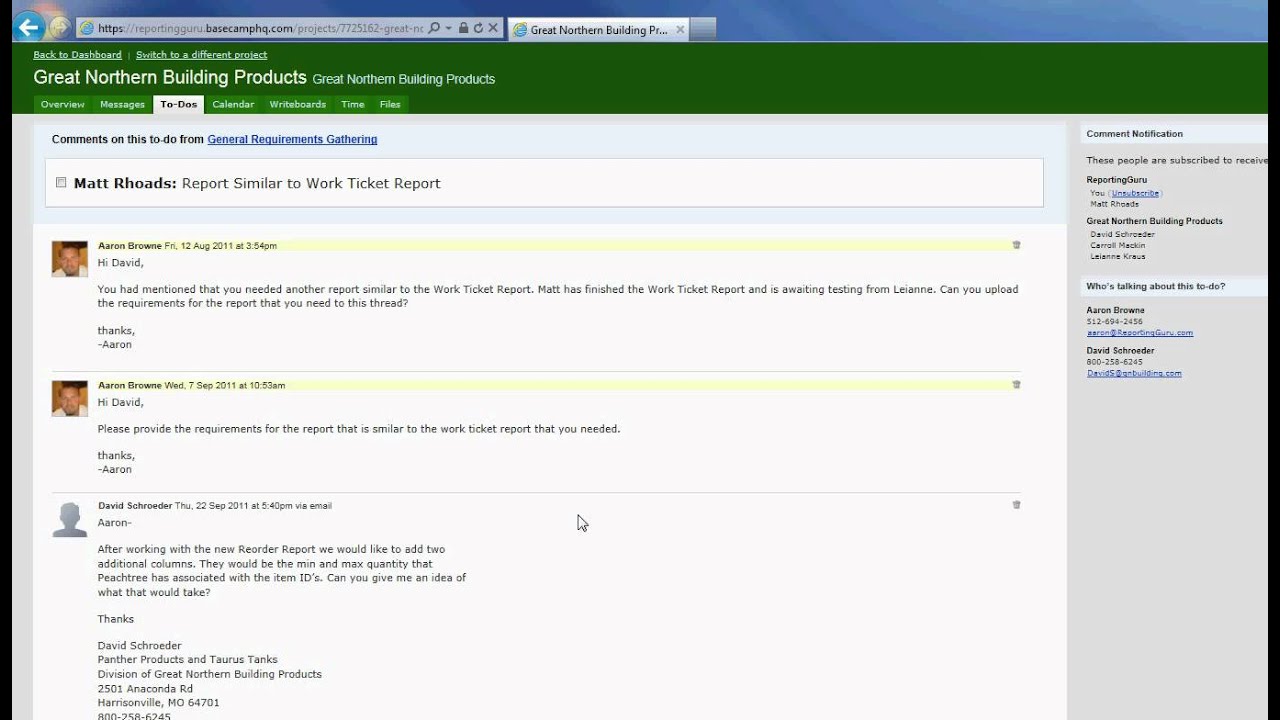Delete Aaron Browne's 7 Sep comment via trash icon
Viewport: 1280px width, 720px height.
[1016, 385]
